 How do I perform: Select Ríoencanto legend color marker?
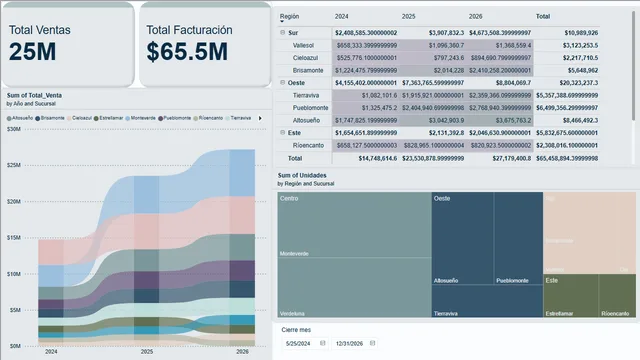click(x=196, y=118)
